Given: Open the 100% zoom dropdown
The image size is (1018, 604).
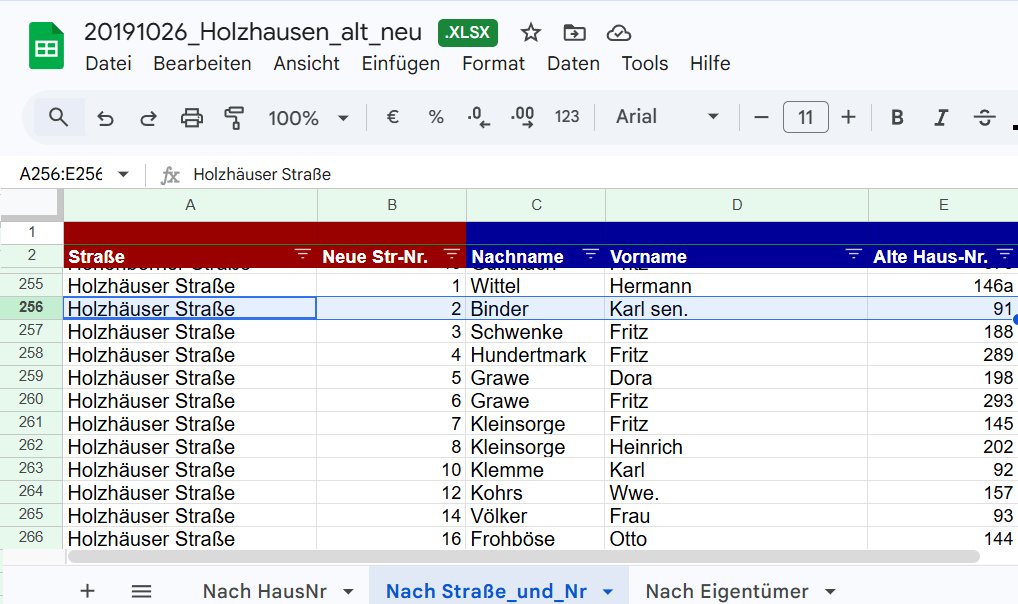Looking at the screenshot, I should (308, 118).
